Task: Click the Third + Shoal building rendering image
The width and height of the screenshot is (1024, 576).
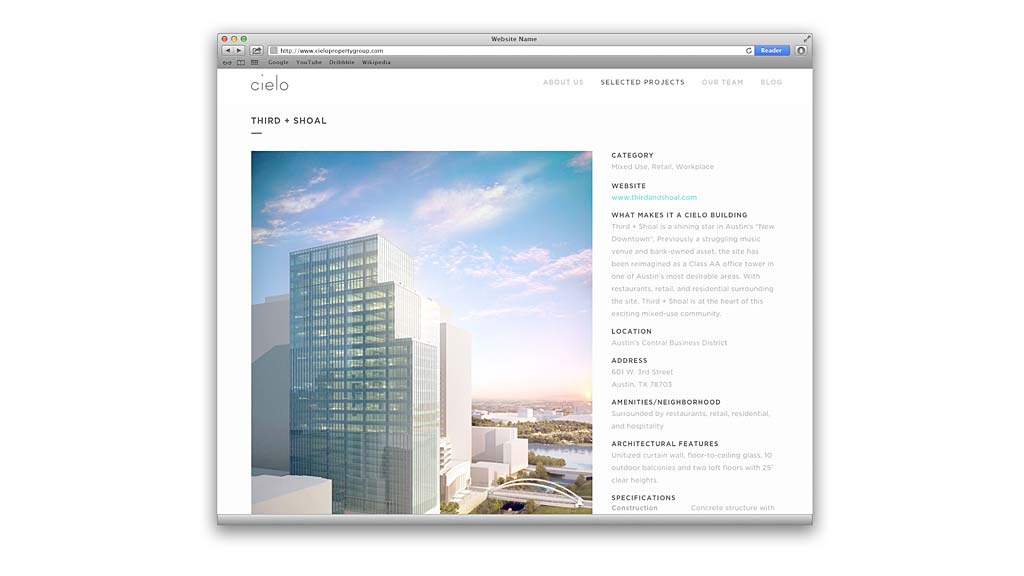Action: point(421,330)
